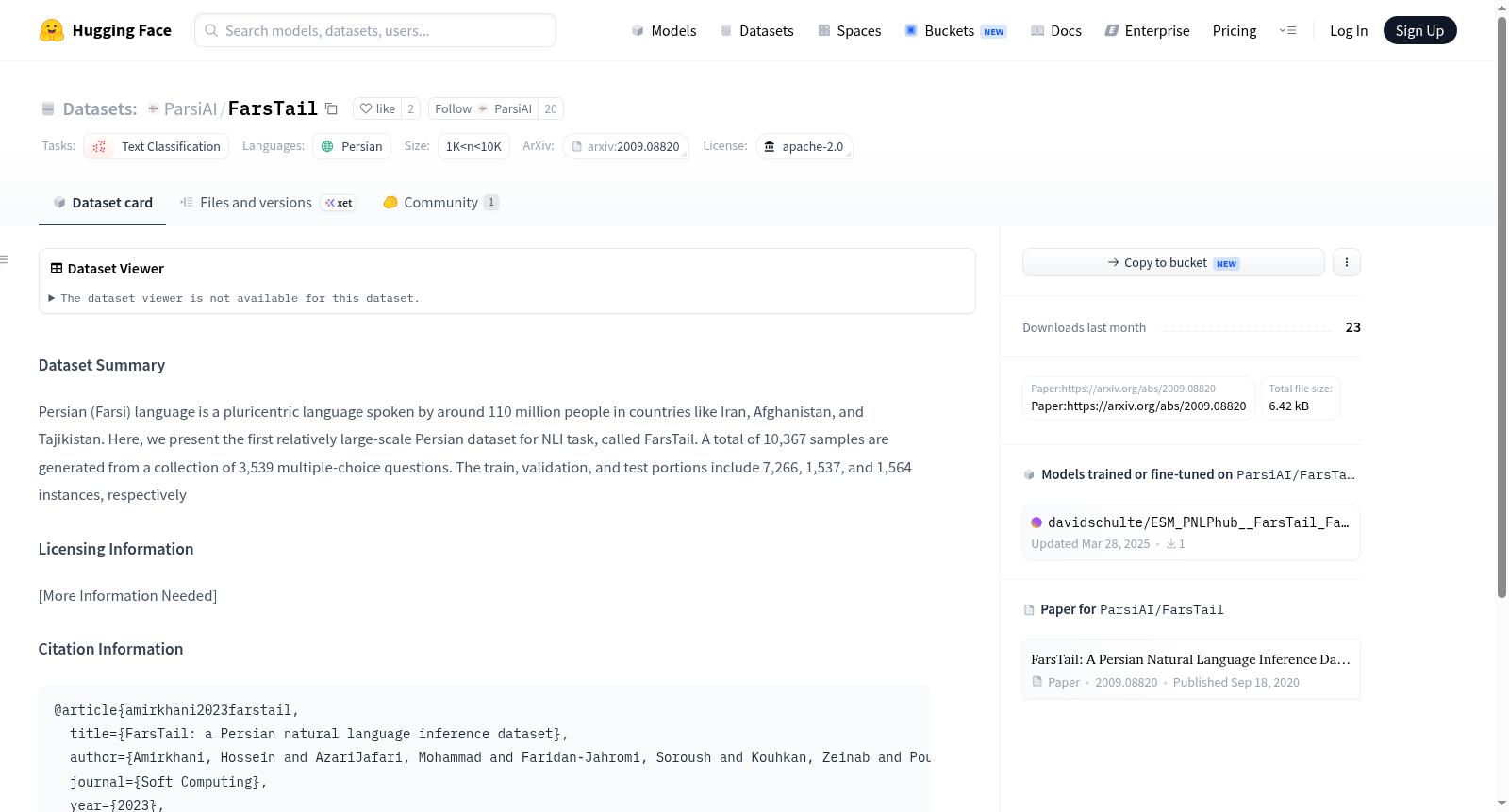Open the Datasets page
The image size is (1509, 812).
pos(756,30)
